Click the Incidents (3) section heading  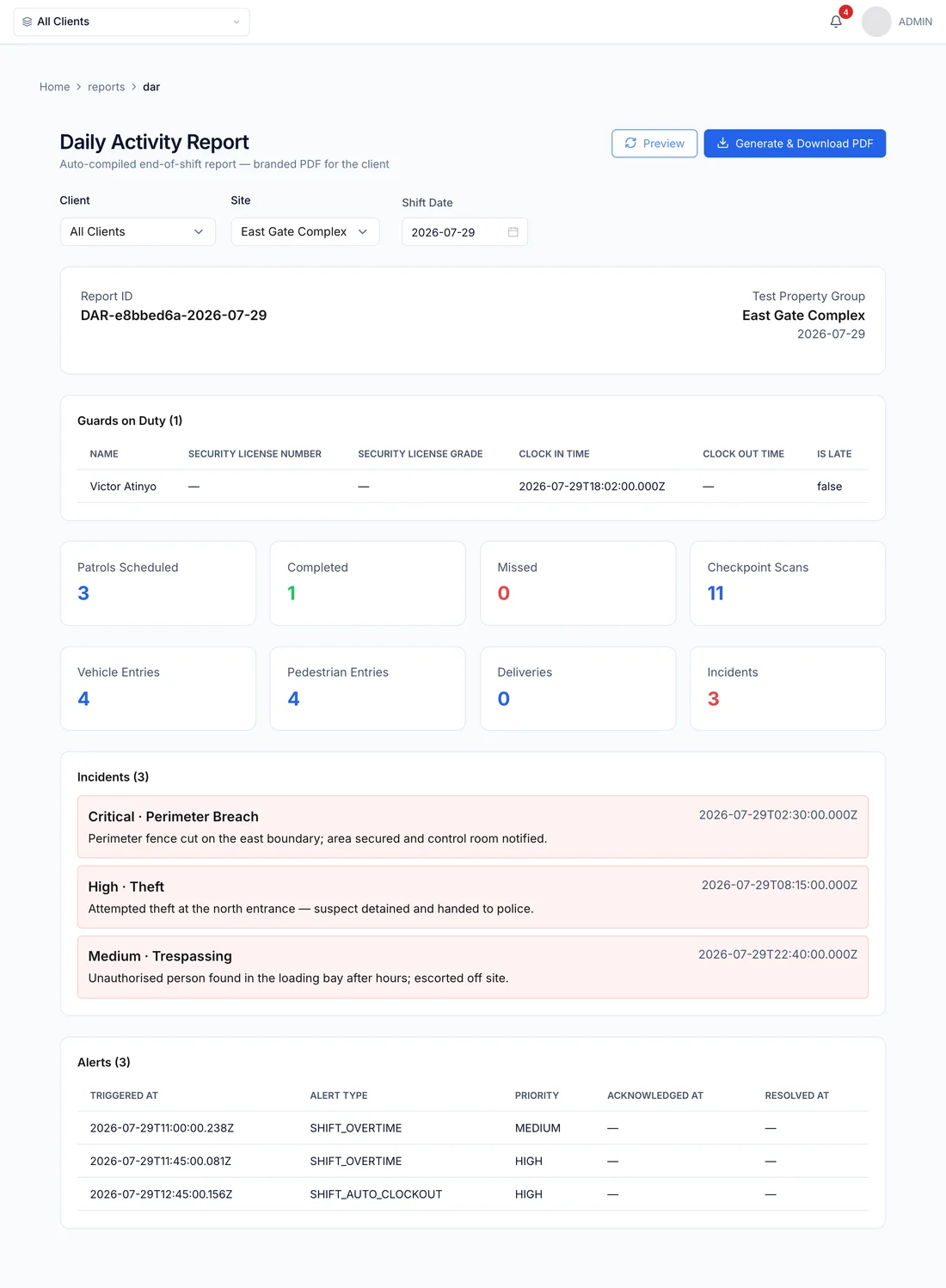(113, 777)
